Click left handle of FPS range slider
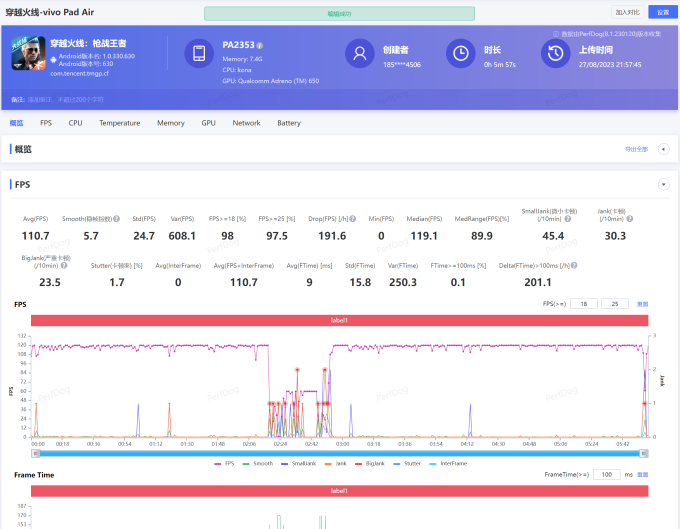The width and height of the screenshot is (680, 529). 36,454
